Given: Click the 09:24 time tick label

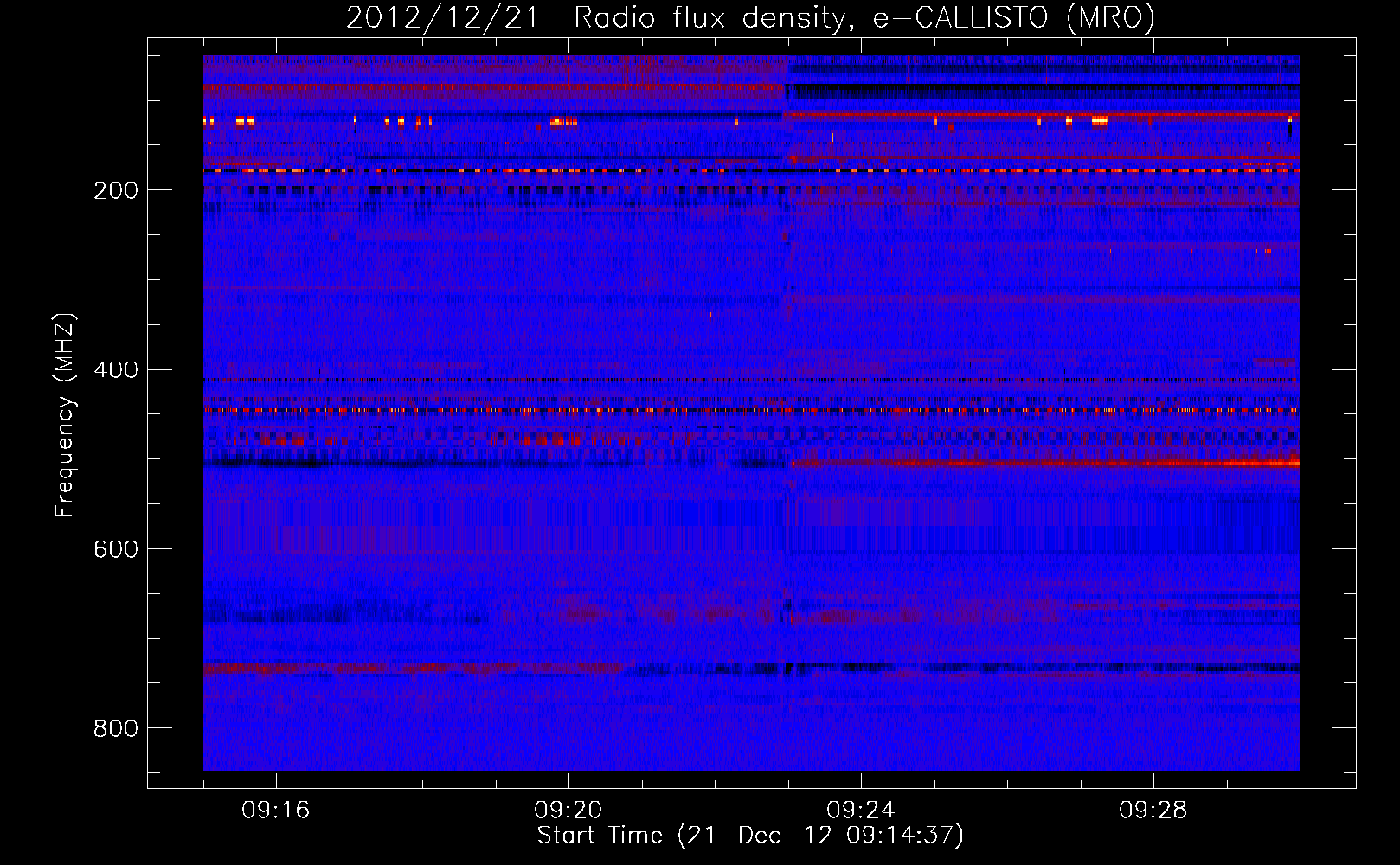Looking at the screenshot, I should click(861, 811).
